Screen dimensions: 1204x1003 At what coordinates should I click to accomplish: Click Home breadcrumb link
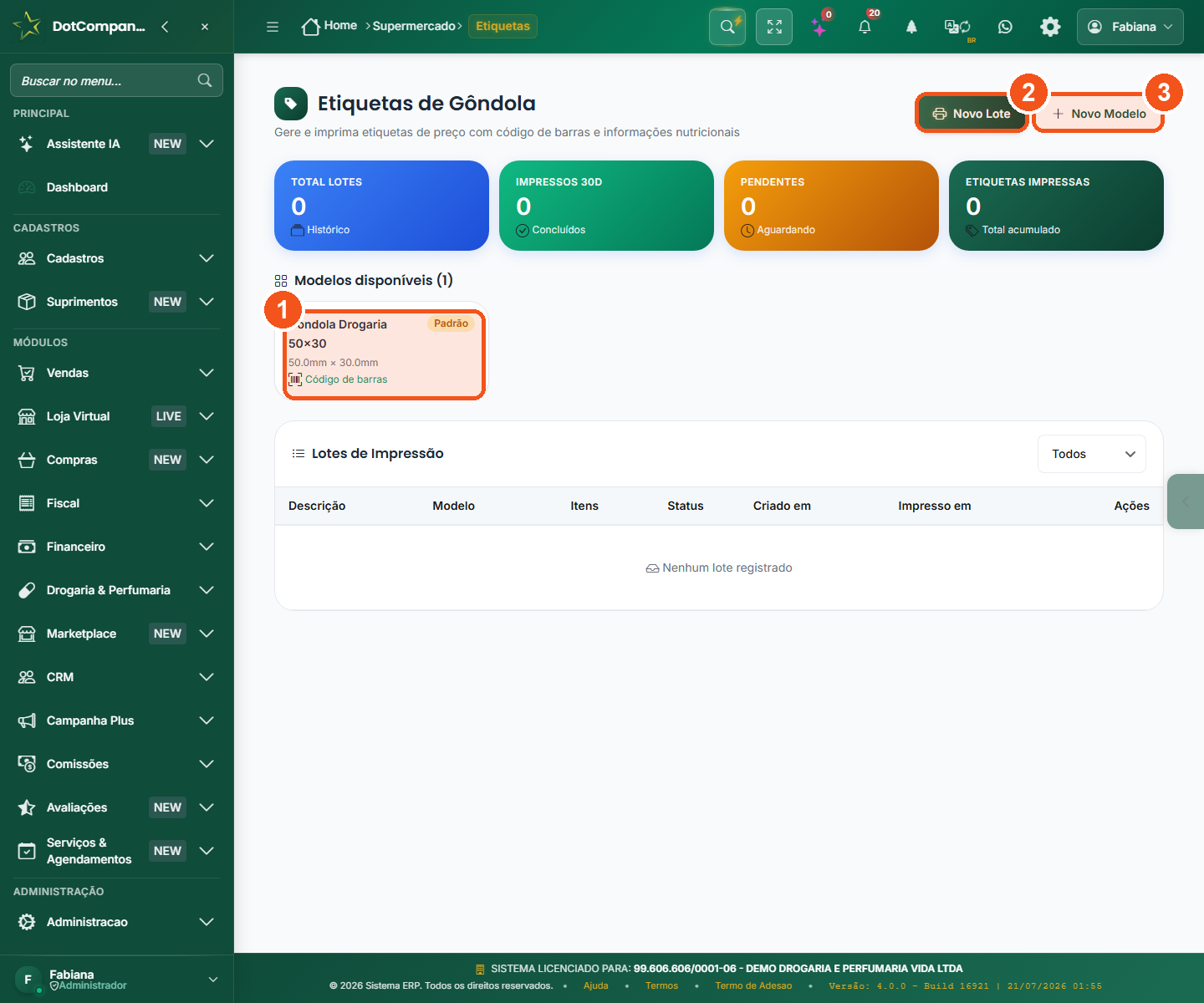(x=340, y=25)
